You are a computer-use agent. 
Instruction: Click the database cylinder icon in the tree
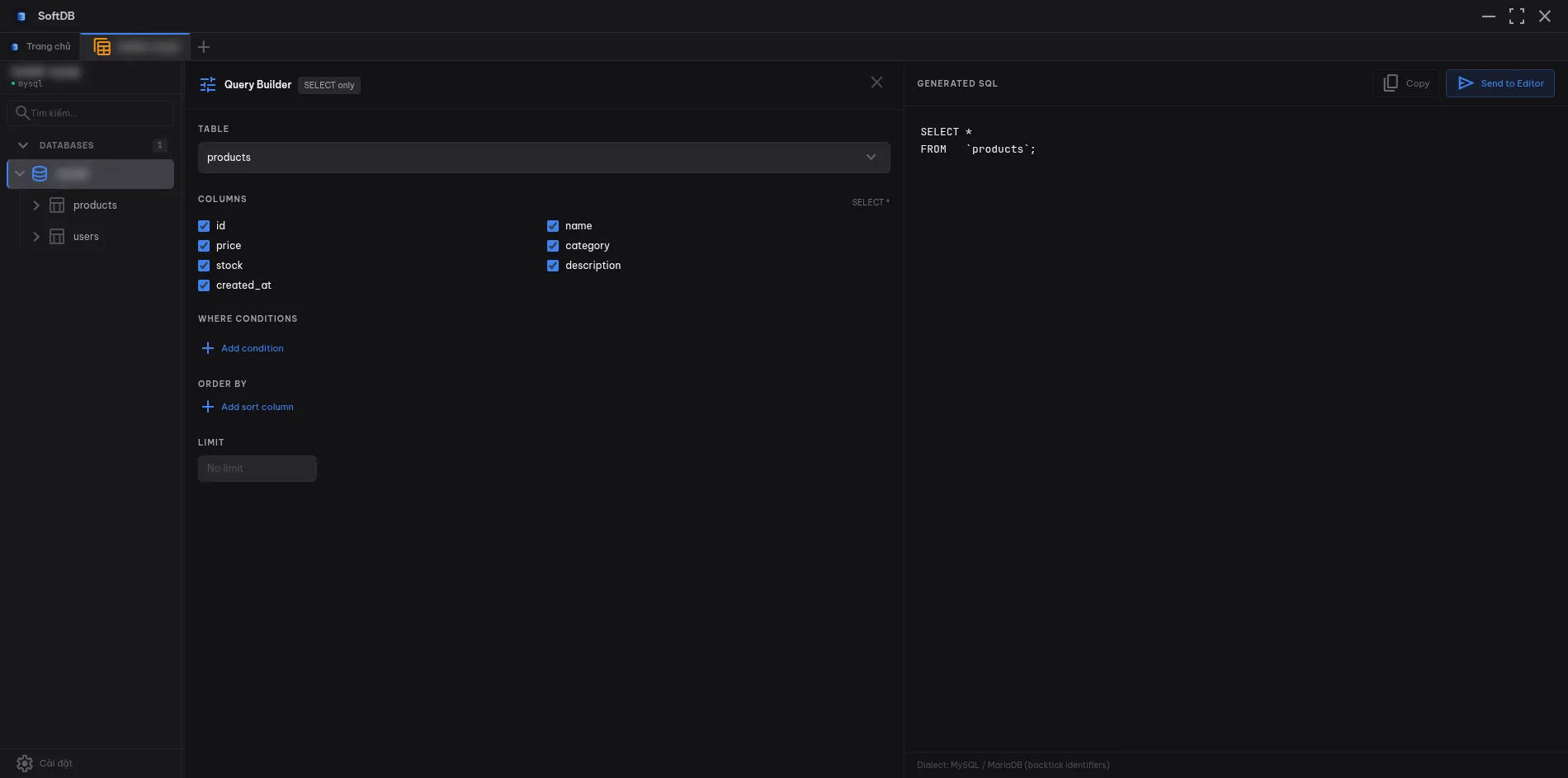click(x=39, y=173)
